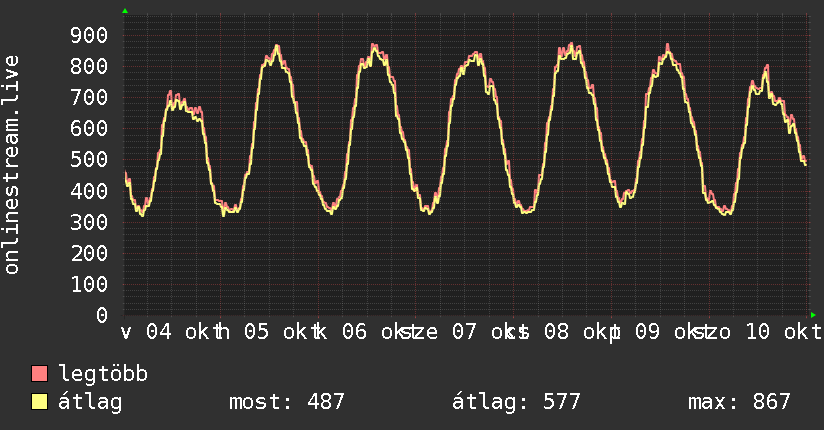Viewport: 824px width, 430px height.
Task: Click the 100 y-axis label
Action: point(89,284)
